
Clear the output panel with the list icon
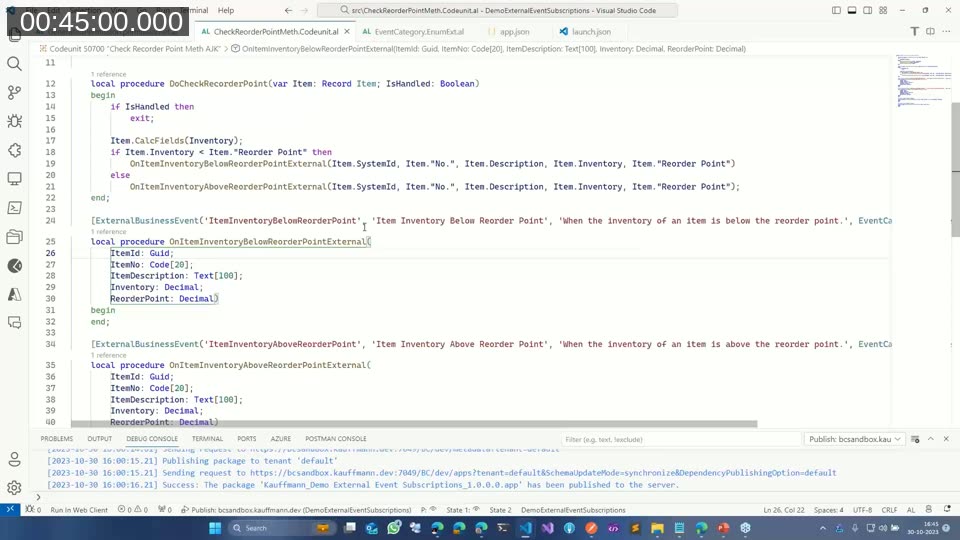[x=915, y=439]
